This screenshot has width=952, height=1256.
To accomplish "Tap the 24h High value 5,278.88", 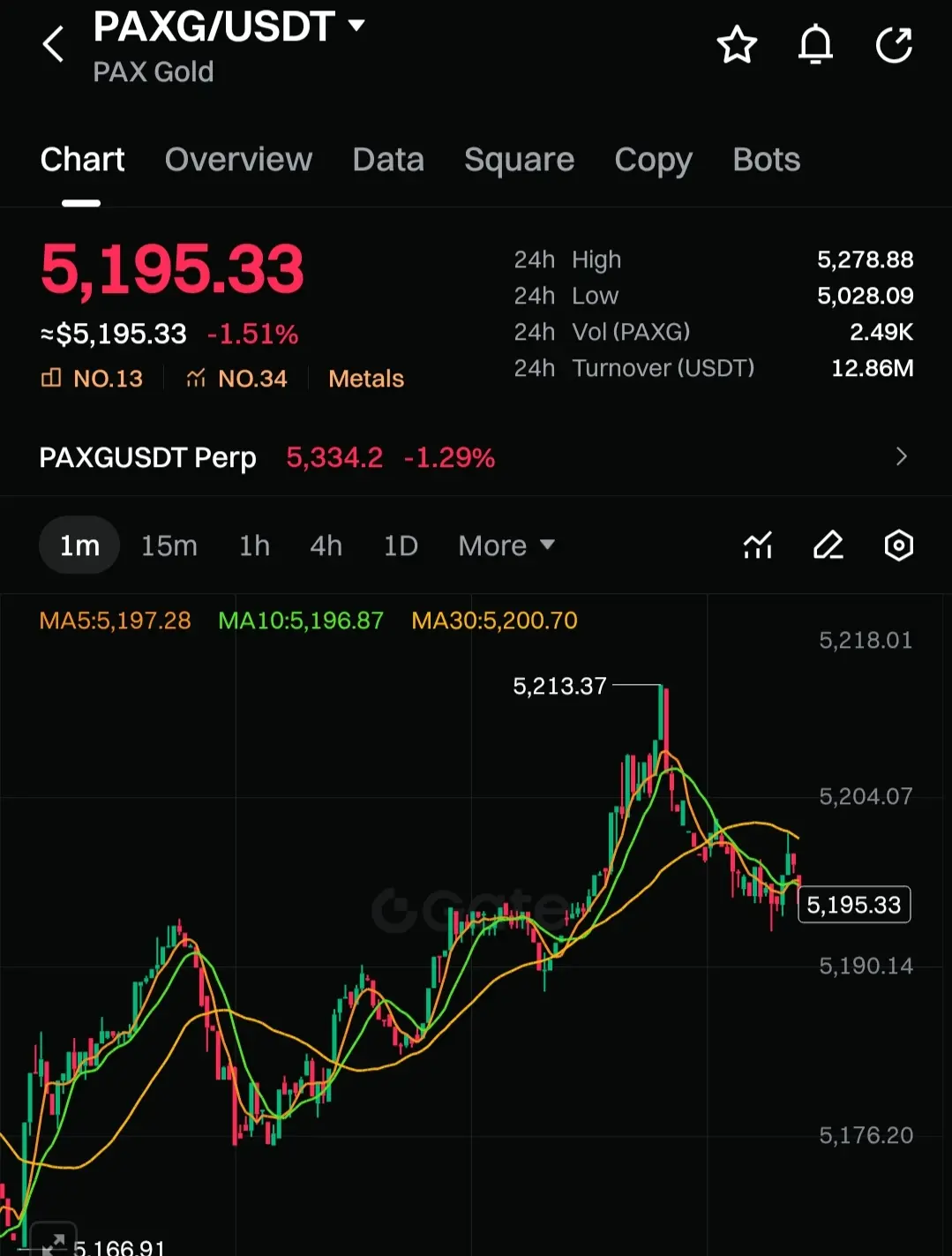I will [865, 259].
